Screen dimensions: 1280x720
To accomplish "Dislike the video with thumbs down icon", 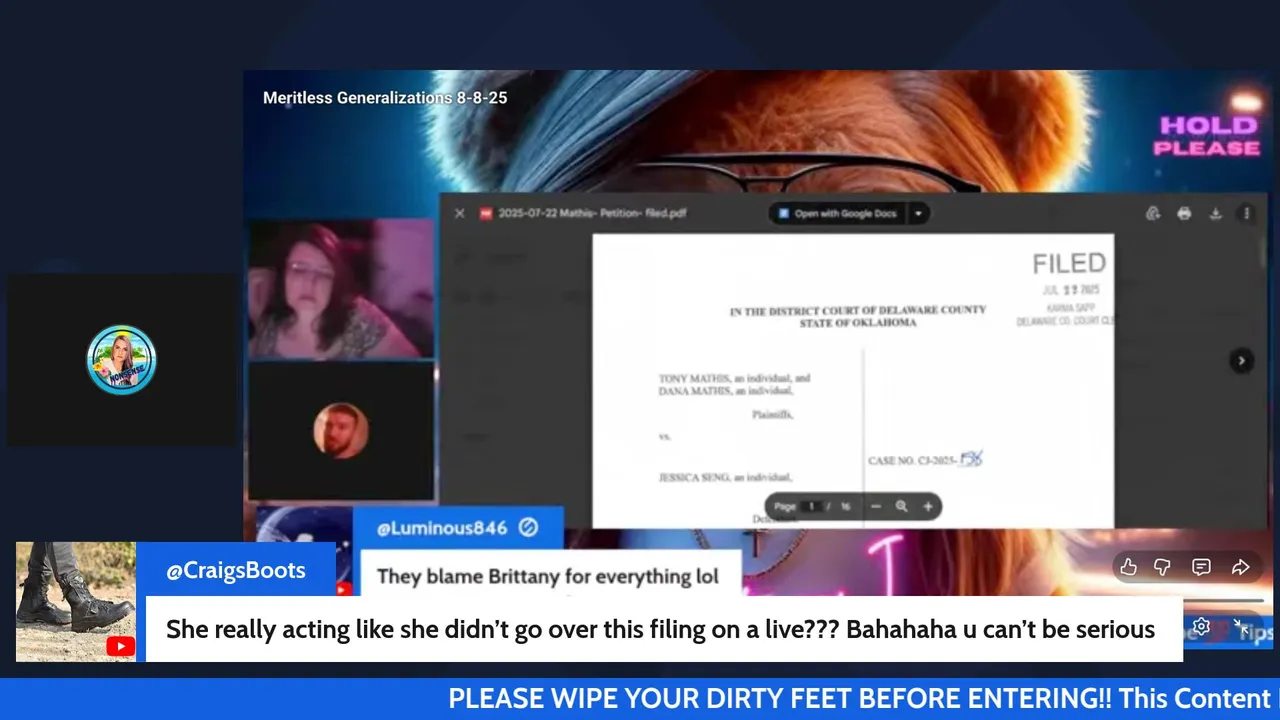I will click(x=1163, y=567).
